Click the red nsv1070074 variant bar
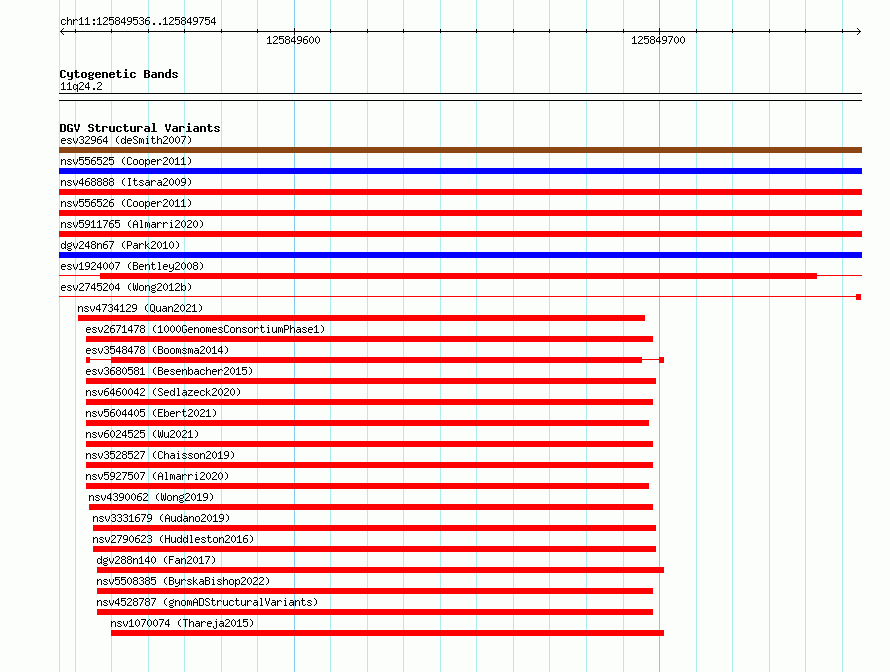The image size is (890, 672). click(388, 633)
